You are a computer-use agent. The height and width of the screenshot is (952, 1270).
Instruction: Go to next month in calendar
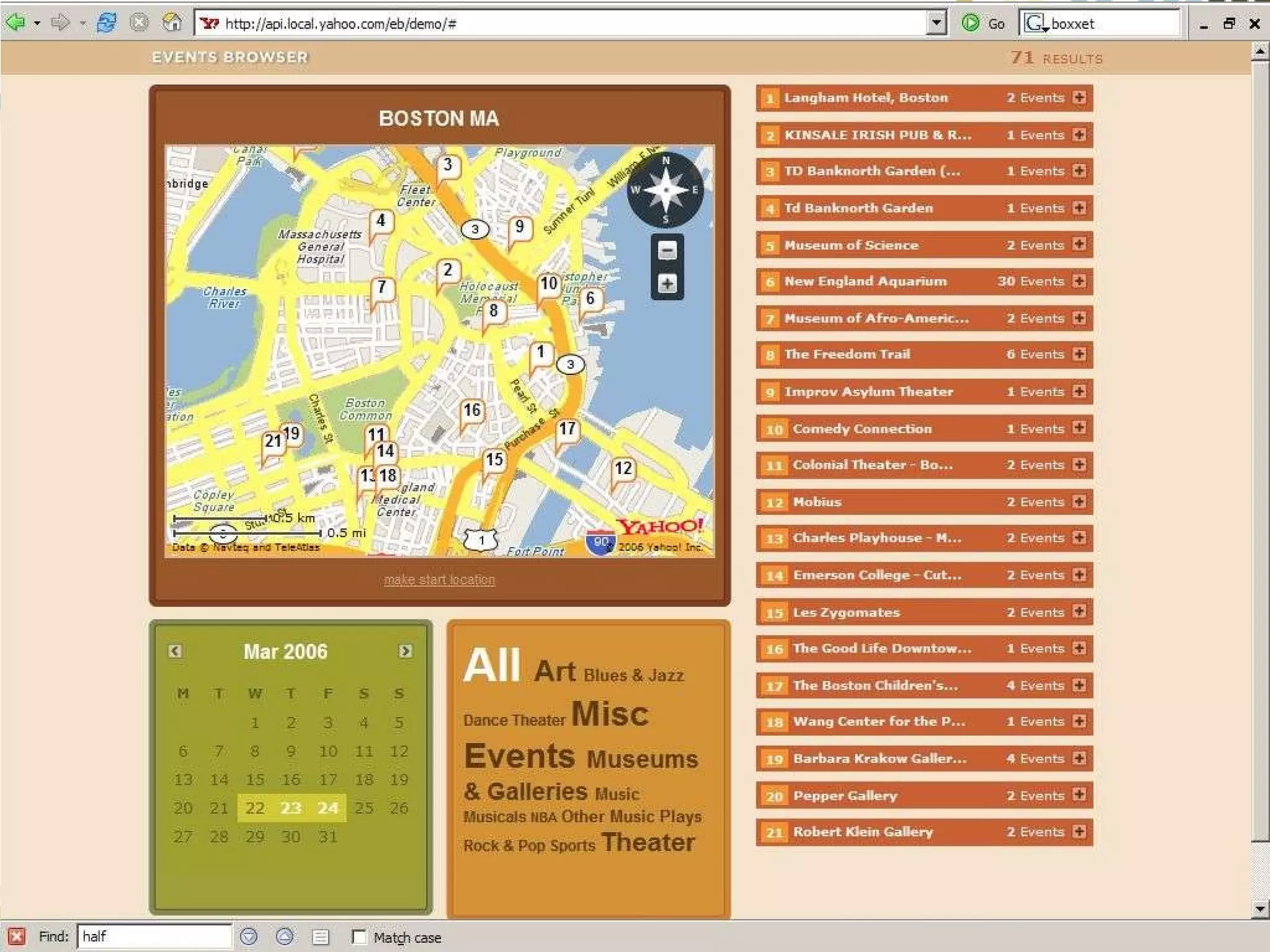coord(405,651)
